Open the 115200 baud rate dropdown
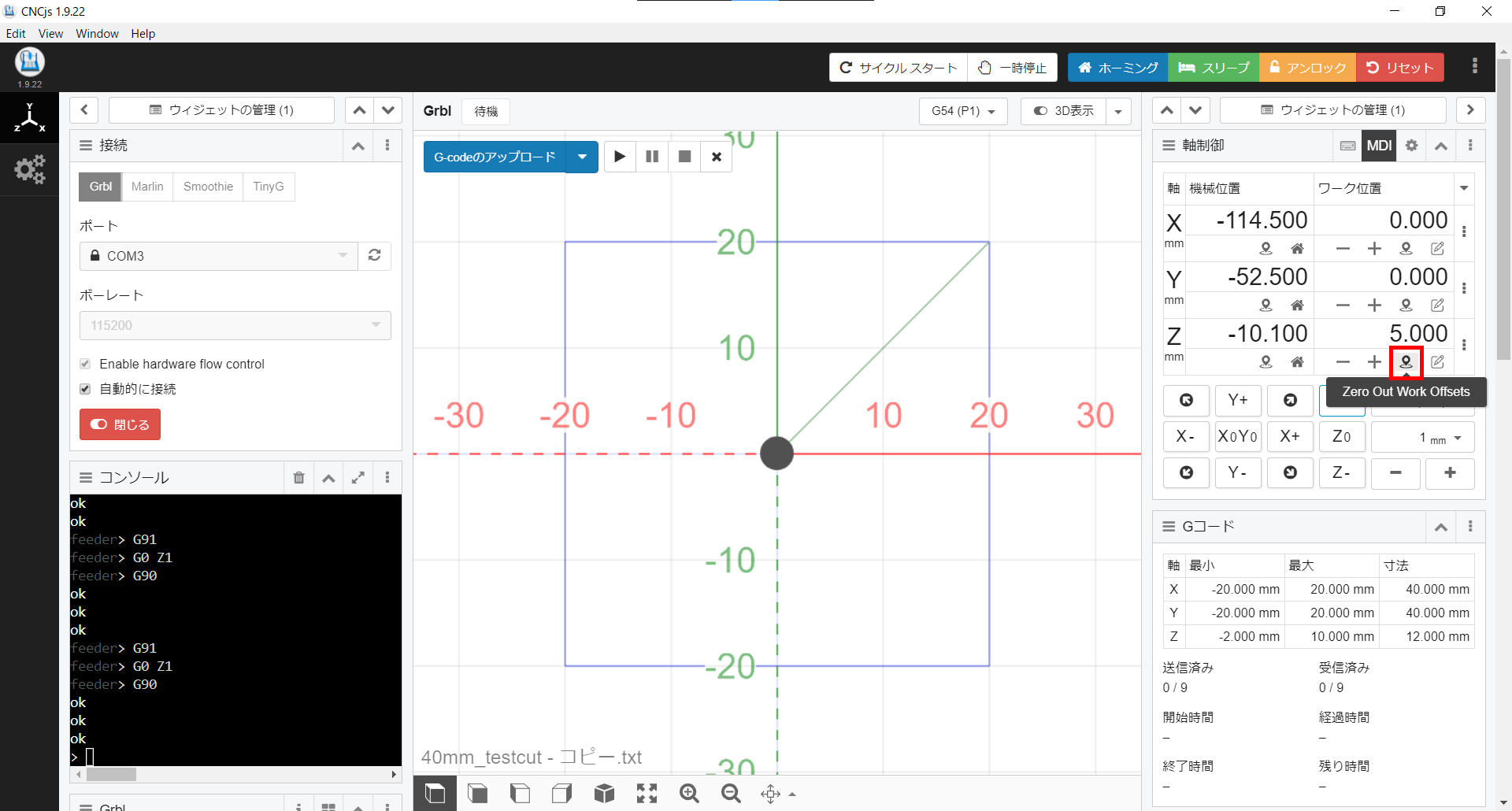 [235, 325]
